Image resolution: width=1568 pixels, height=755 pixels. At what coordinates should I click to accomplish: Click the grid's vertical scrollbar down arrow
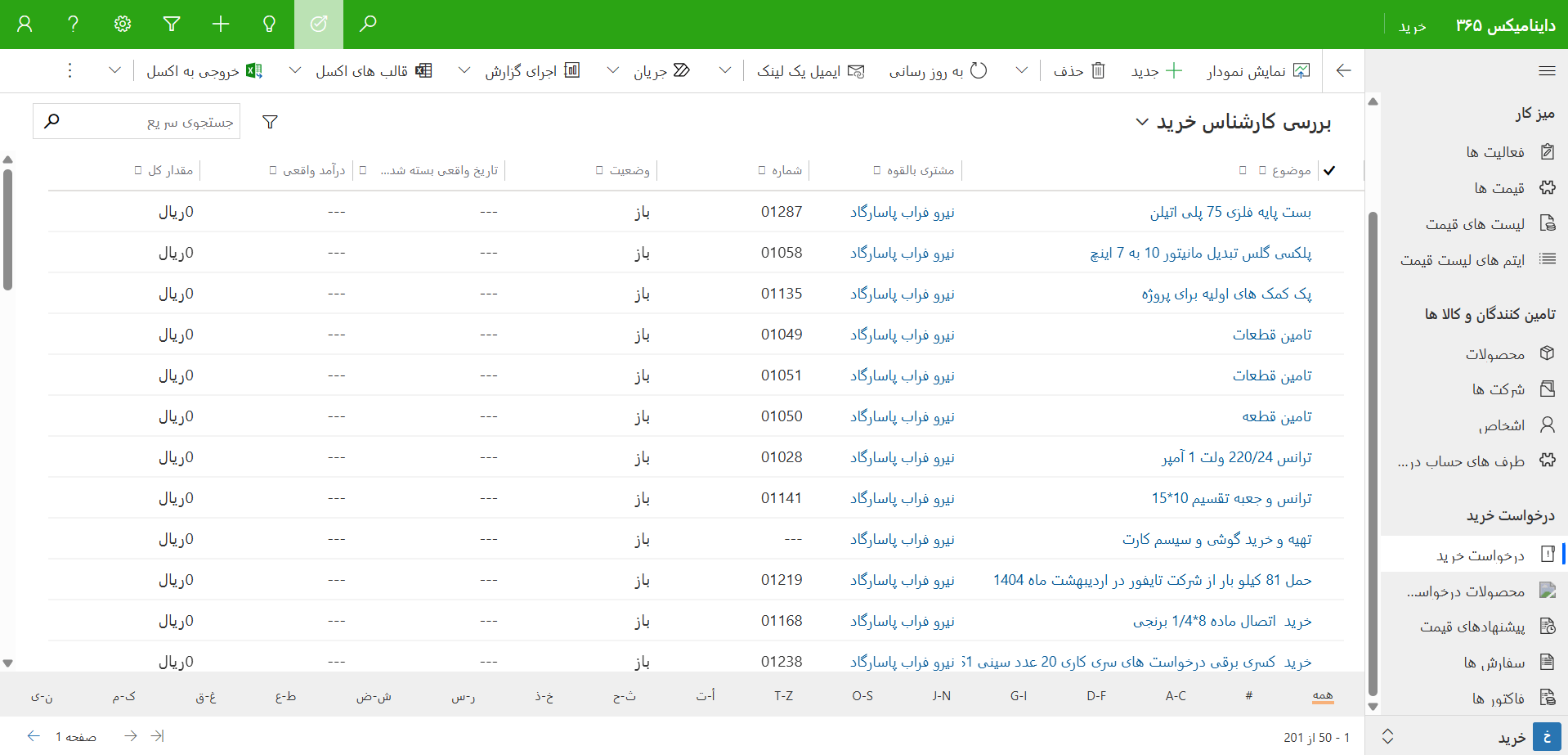(8, 663)
